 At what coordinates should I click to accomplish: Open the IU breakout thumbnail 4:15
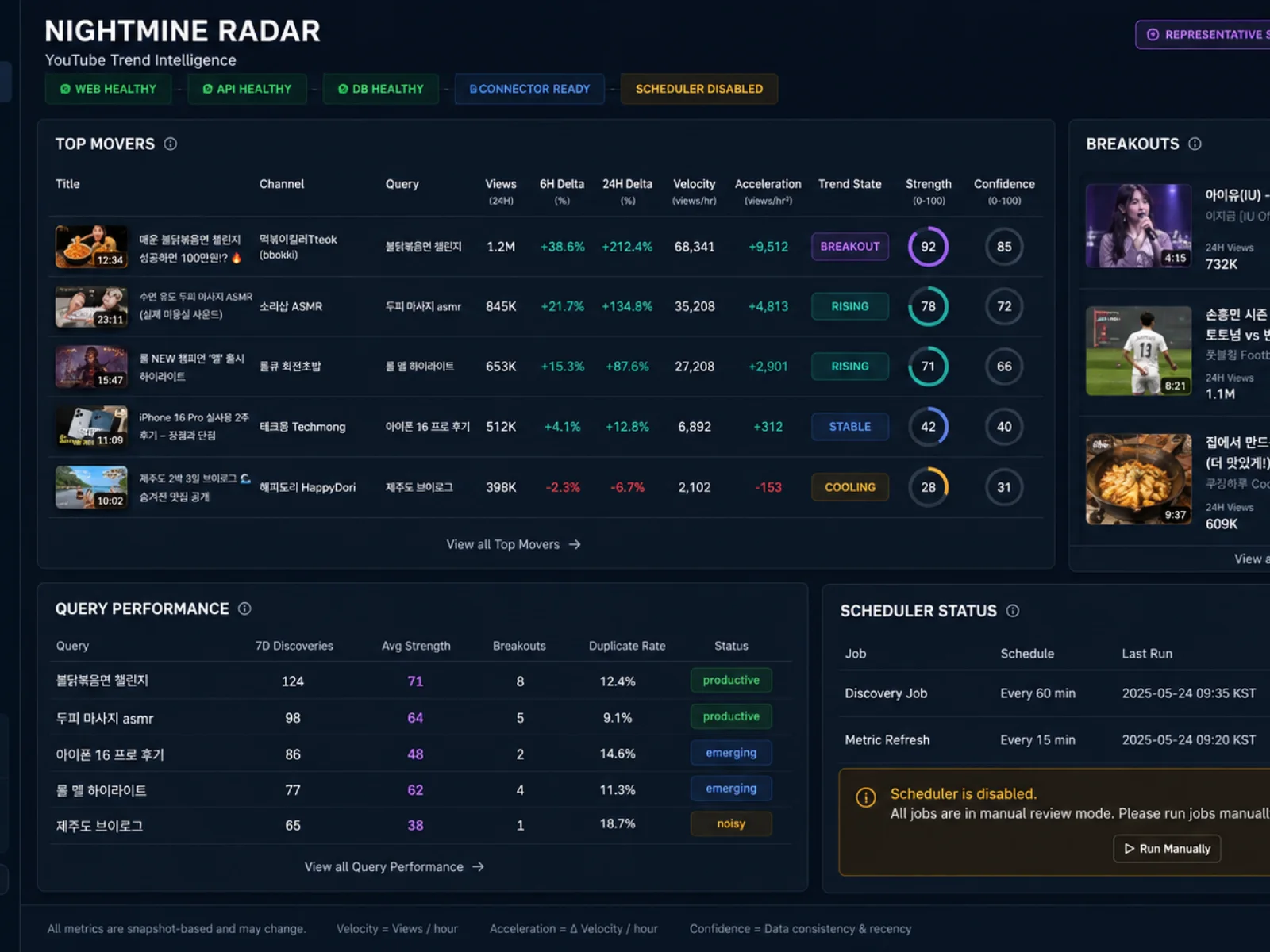1138,226
